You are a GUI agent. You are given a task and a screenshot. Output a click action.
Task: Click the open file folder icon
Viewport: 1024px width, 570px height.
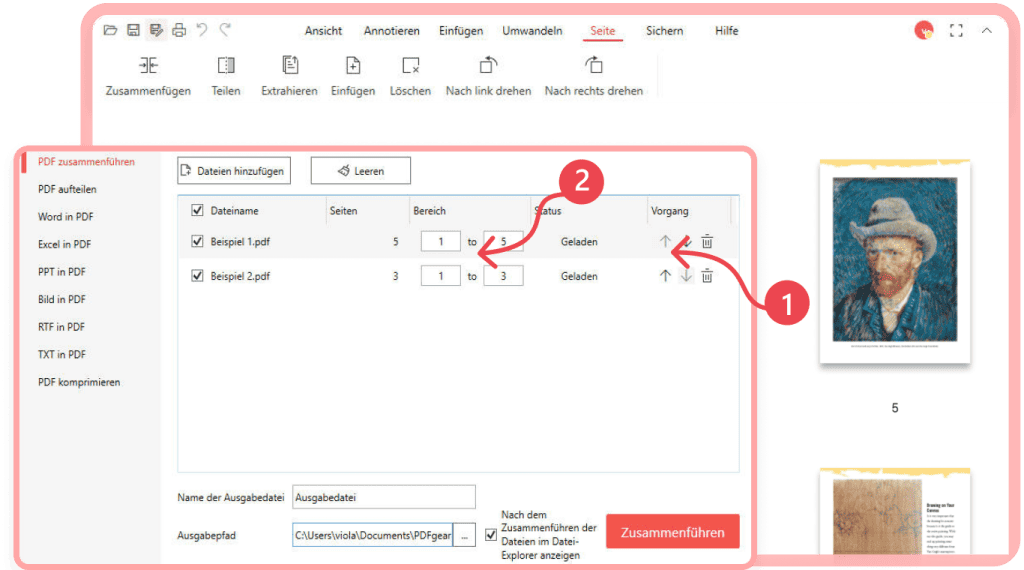(110, 30)
